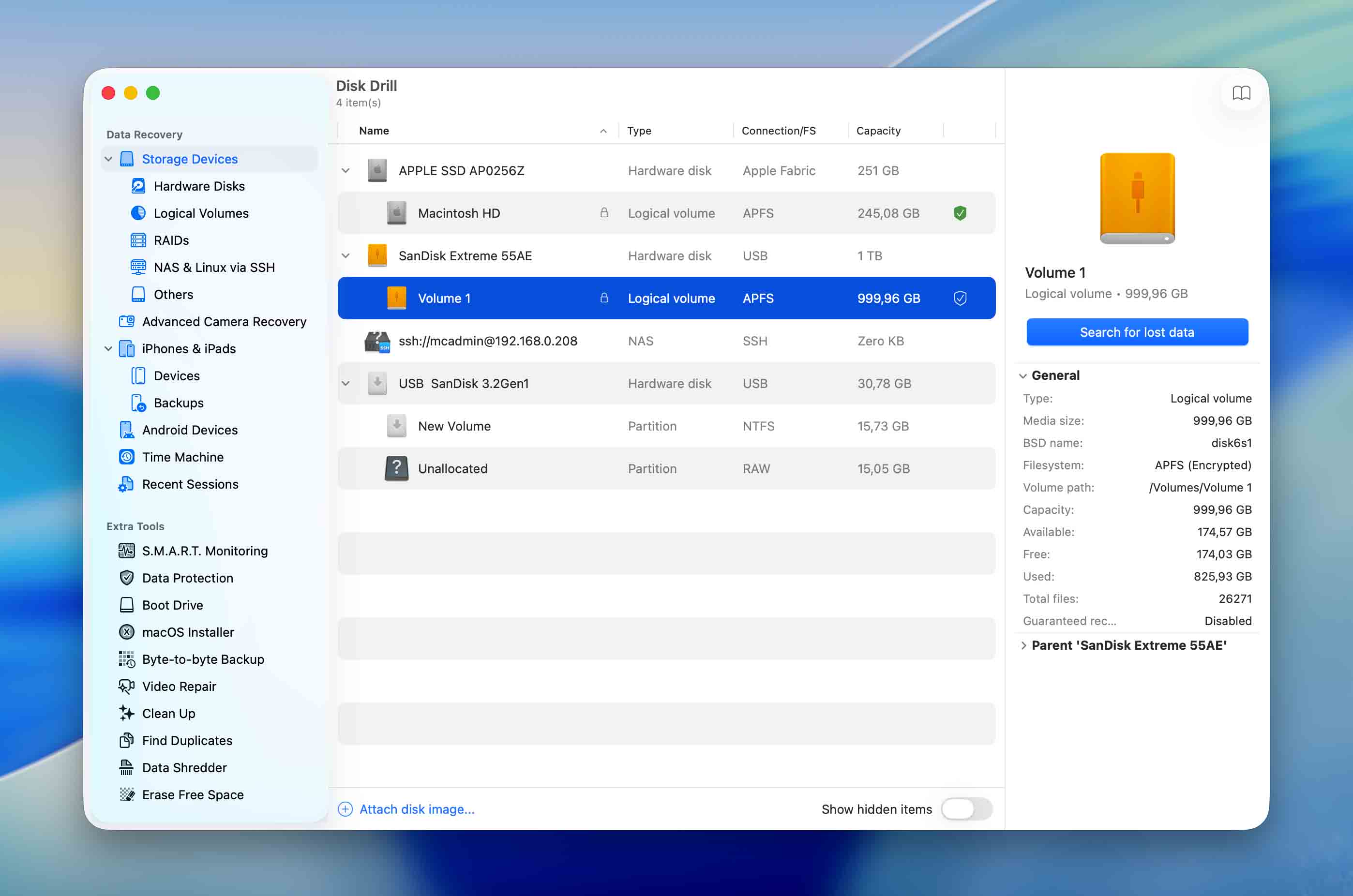Click the shield icon on Volume 1 row
This screenshot has height=896, width=1353.
click(960, 299)
